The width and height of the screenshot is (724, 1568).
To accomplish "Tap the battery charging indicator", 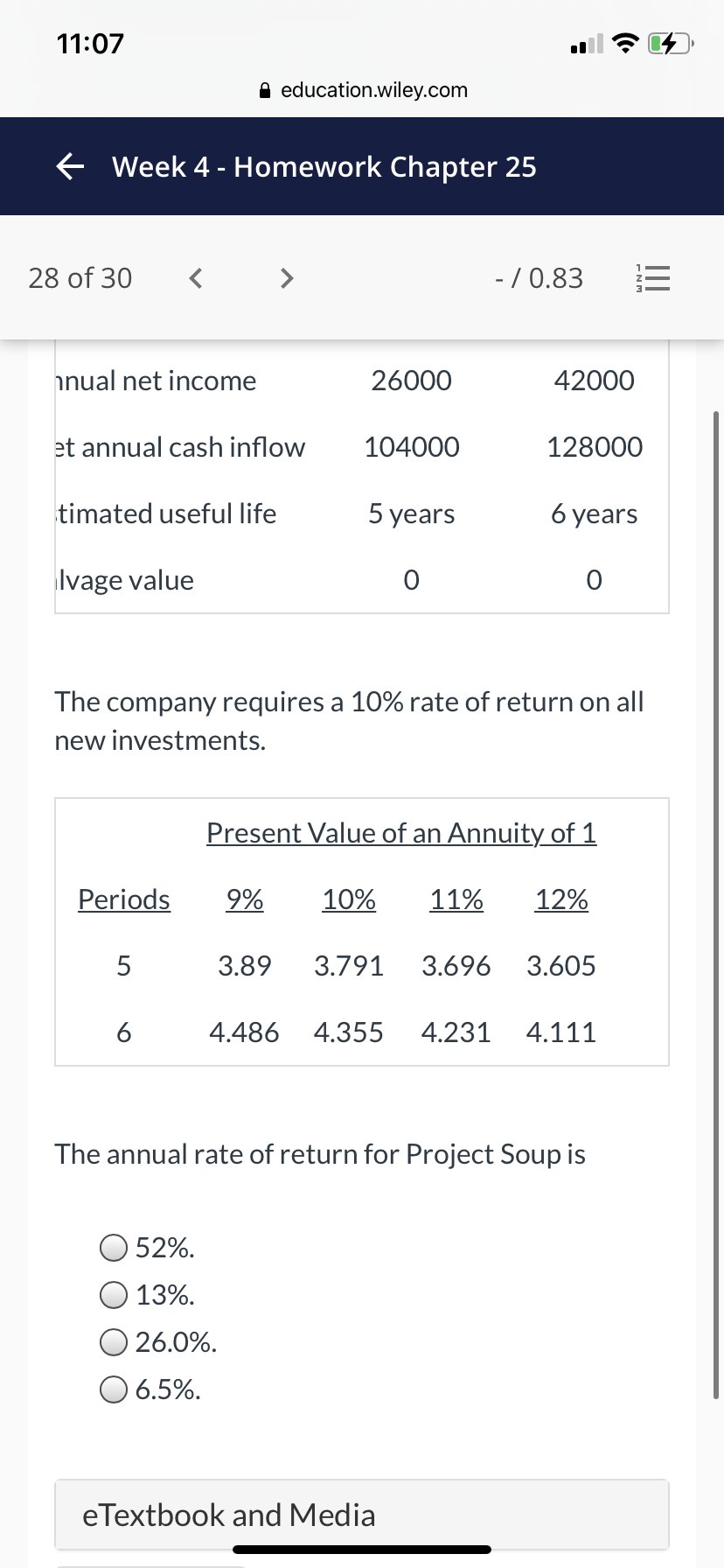I will click(x=671, y=43).
